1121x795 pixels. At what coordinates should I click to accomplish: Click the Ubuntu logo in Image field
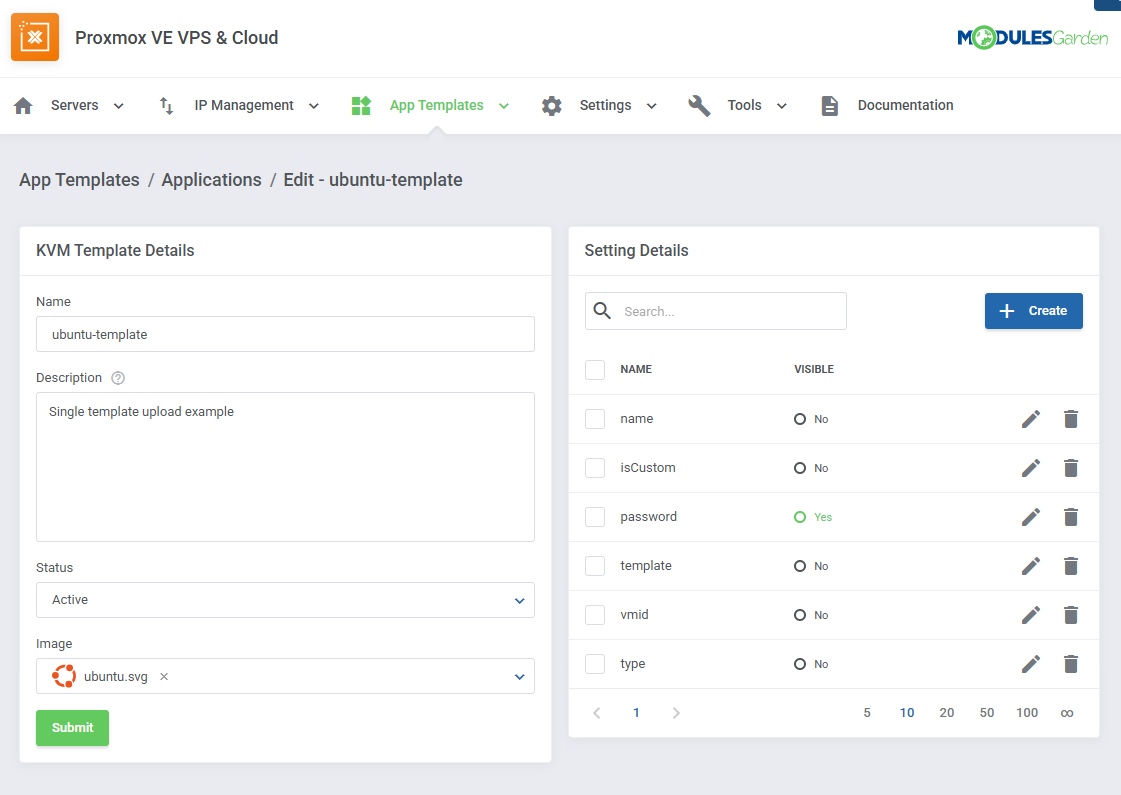[64, 676]
